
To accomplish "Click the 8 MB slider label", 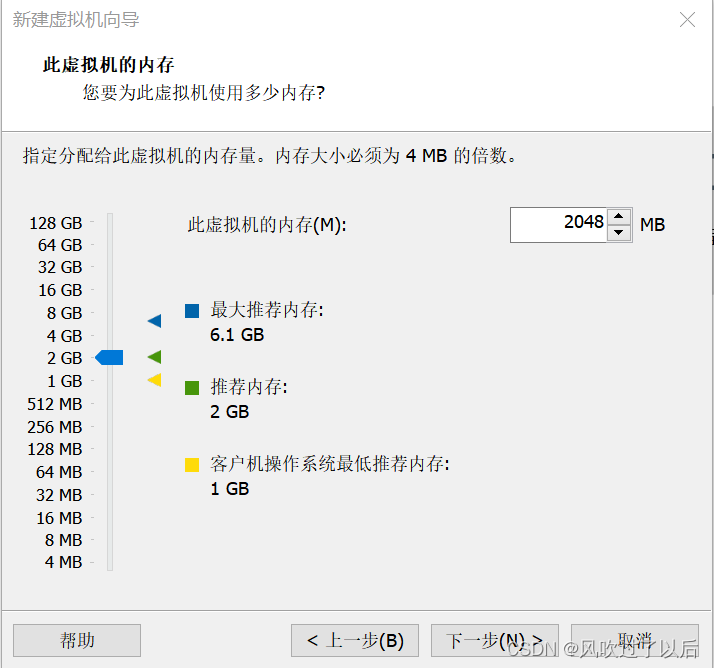I will tap(63, 540).
